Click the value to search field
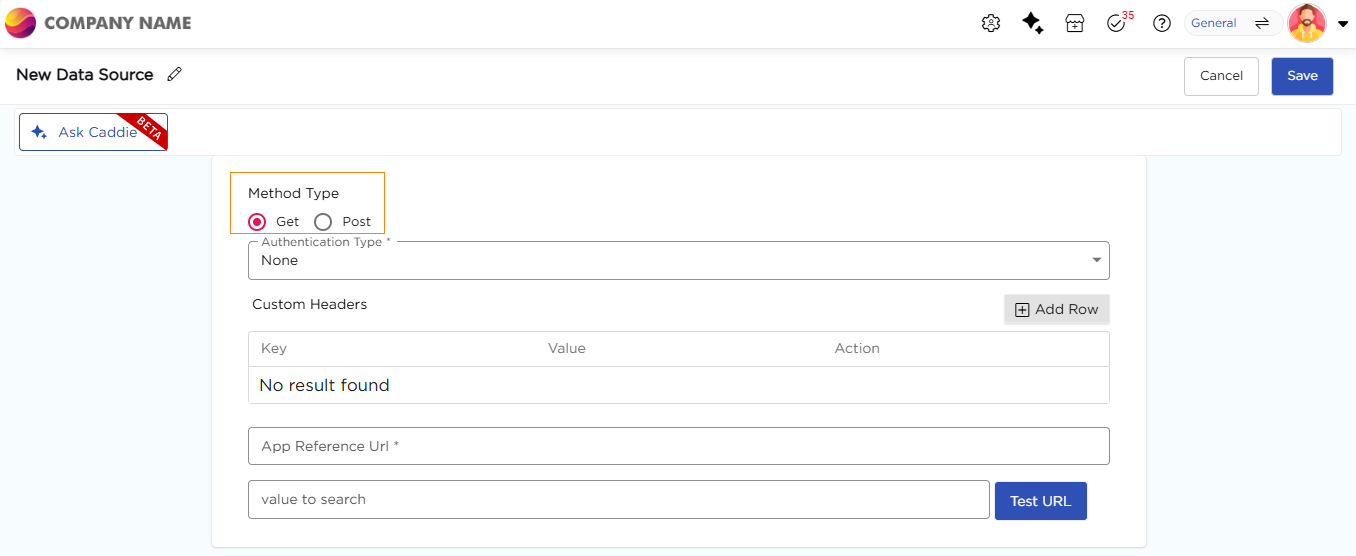The image size is (1356, 556). pos(618,500)
